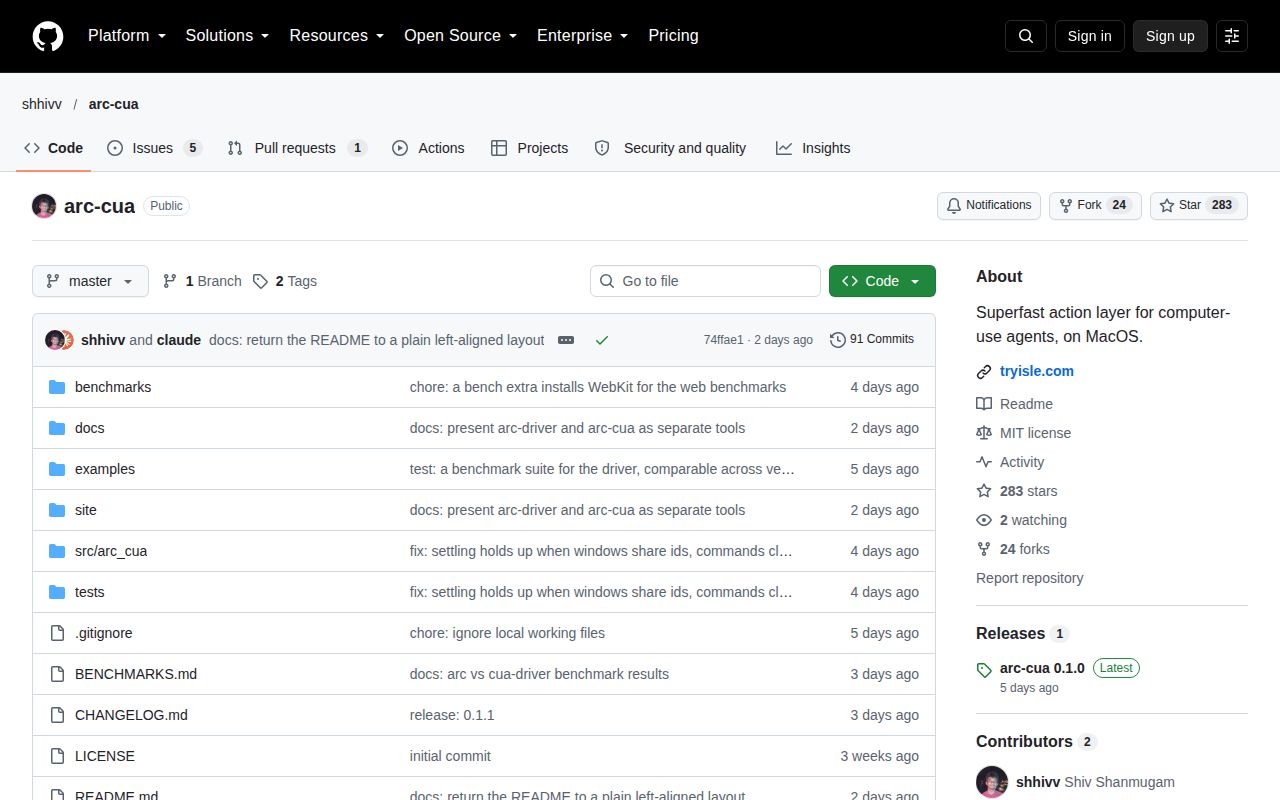Click the Sign up button
1280x800 pixels.
click(1170, 36)
